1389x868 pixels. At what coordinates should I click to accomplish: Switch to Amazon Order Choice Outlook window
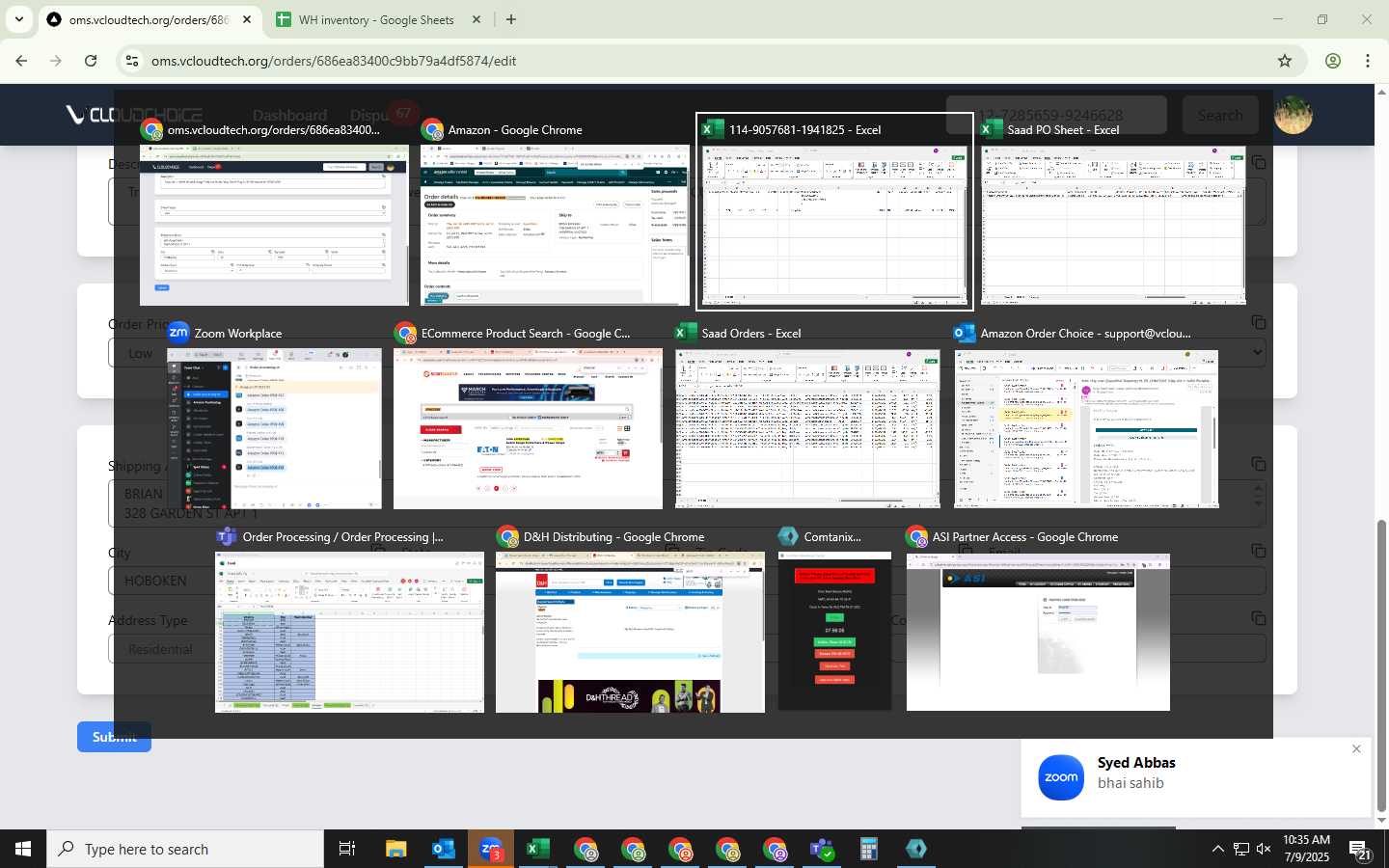tap(1086, 429)
